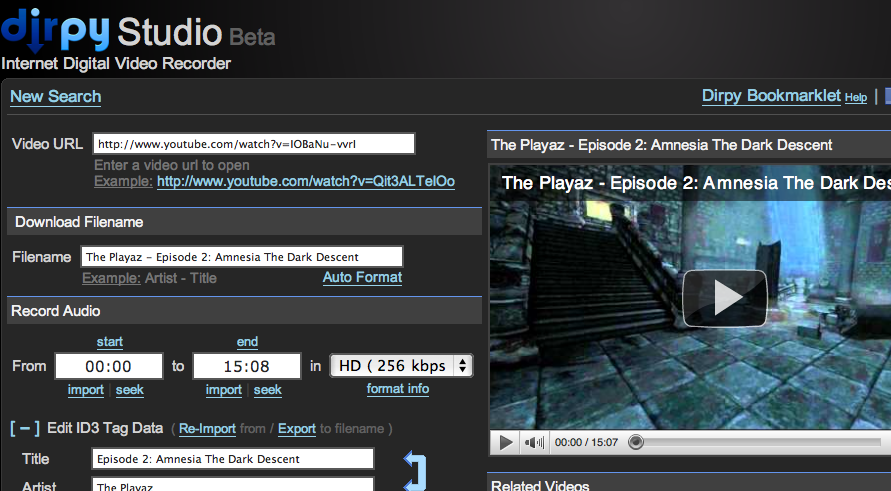The image size is (891, 491).
Task: Click Example link under Filename field
Action: tap(111, 278)
